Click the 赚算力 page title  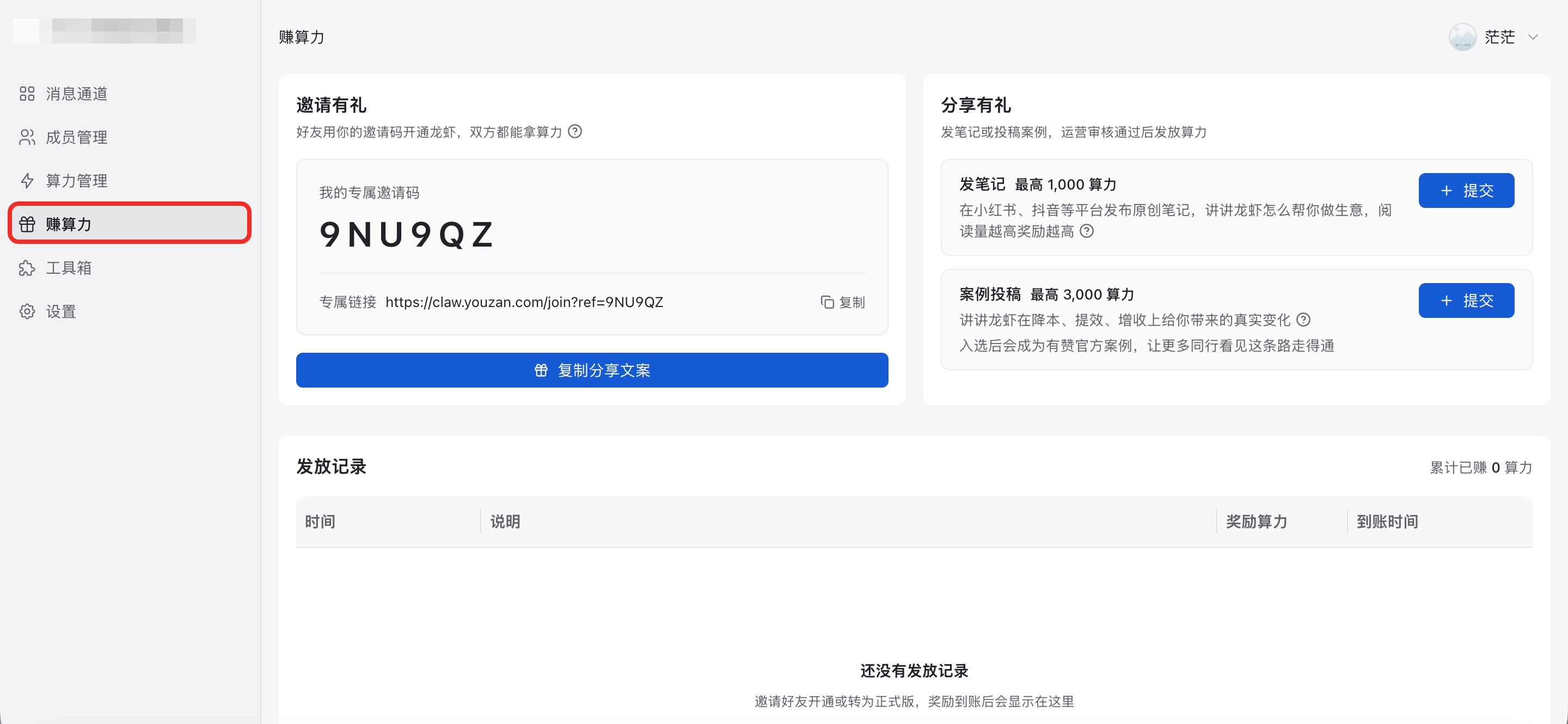301,37
